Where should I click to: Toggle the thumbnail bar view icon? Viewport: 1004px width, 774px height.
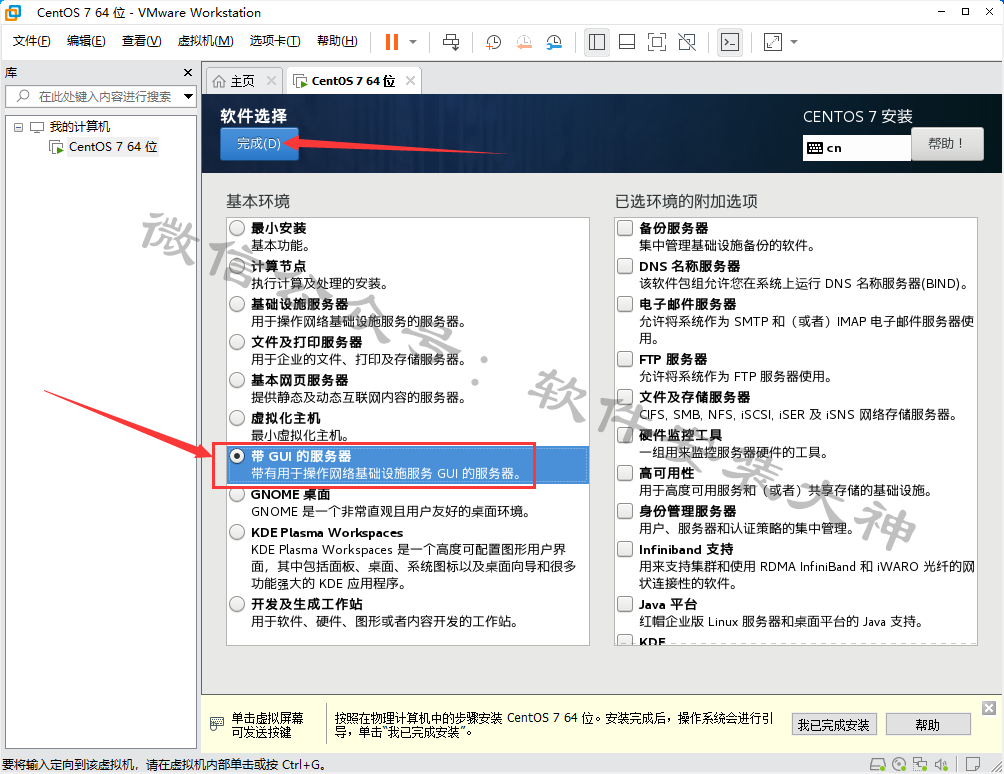627,42
